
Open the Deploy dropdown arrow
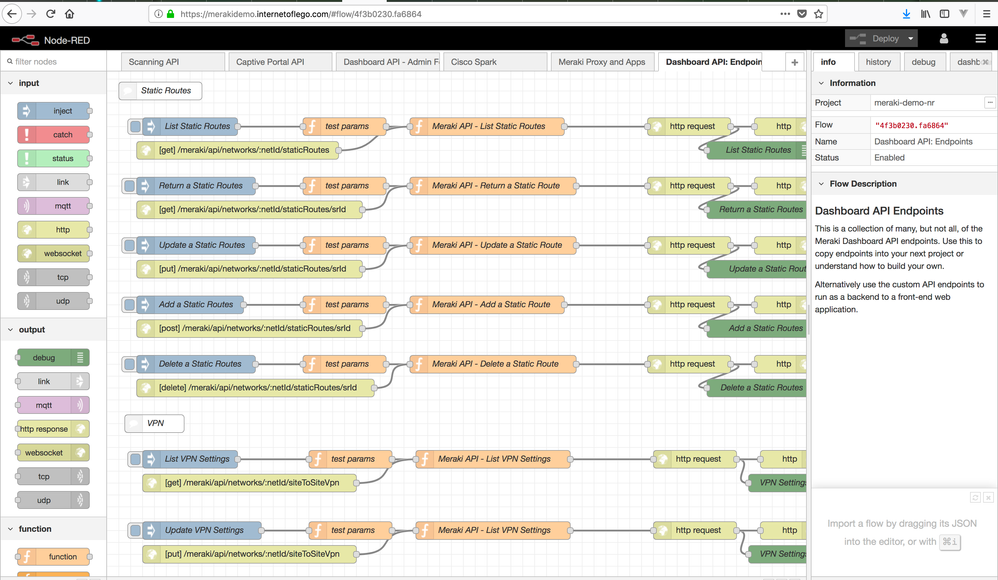click(911, 39)
